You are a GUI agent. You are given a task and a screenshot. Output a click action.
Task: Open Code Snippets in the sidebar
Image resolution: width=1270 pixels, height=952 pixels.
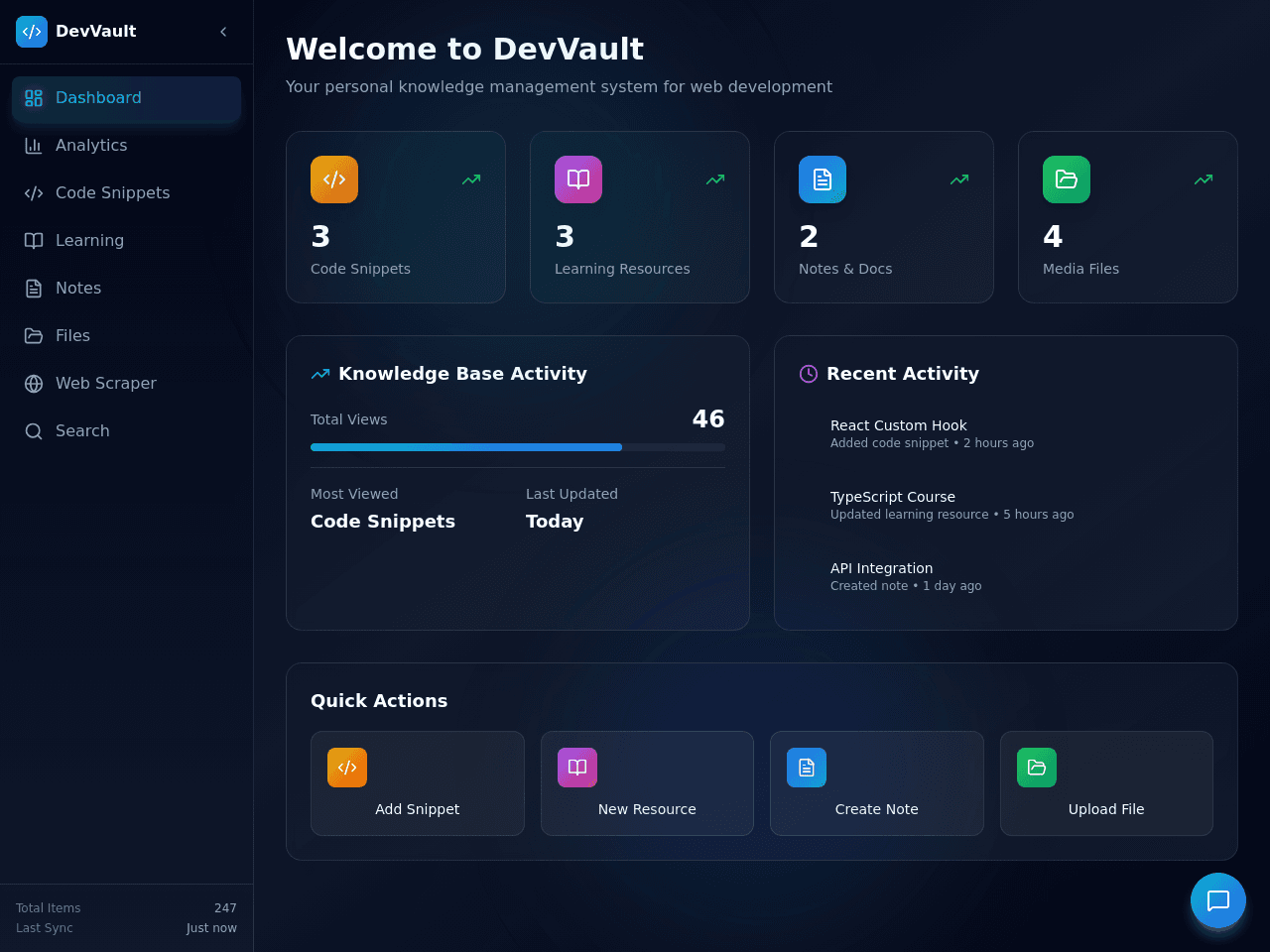[x=127, y=193]
